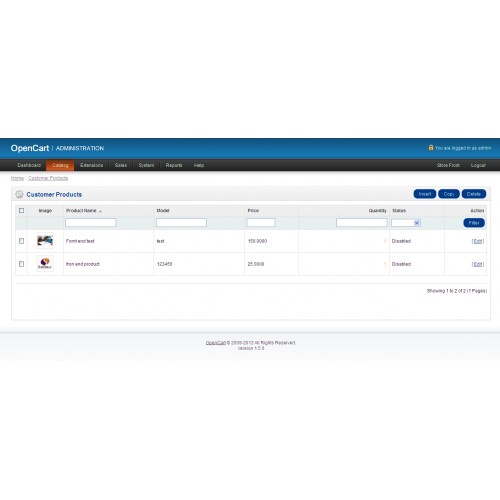Click the Insert button

tap(425, 194)
